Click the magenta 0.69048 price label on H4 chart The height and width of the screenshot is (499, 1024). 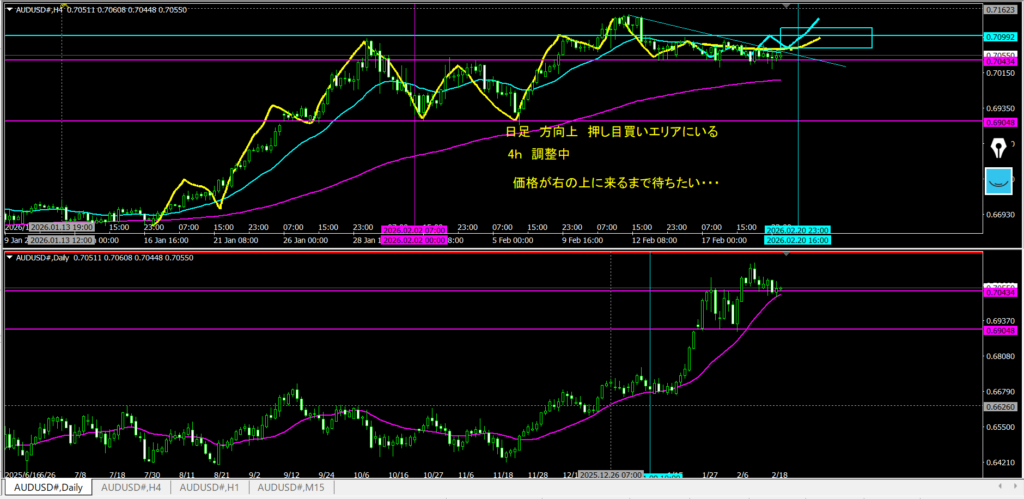click(1000, 121)
